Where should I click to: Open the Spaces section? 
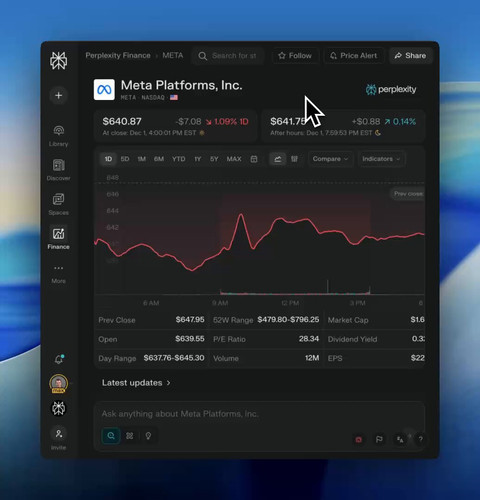[x=58, y=204]
